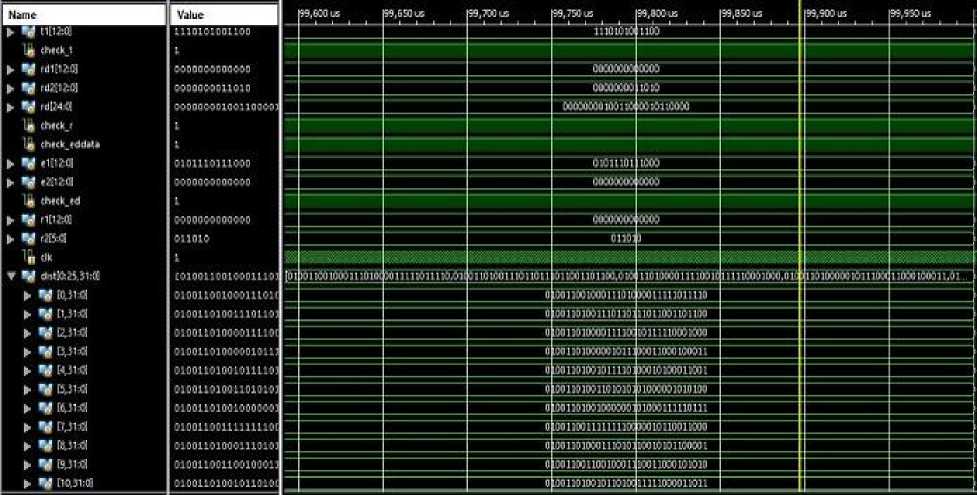Screen dimensions: 977x495
Task: Expand the [5,31:0] array element
Action: click(x=27, y=389)
